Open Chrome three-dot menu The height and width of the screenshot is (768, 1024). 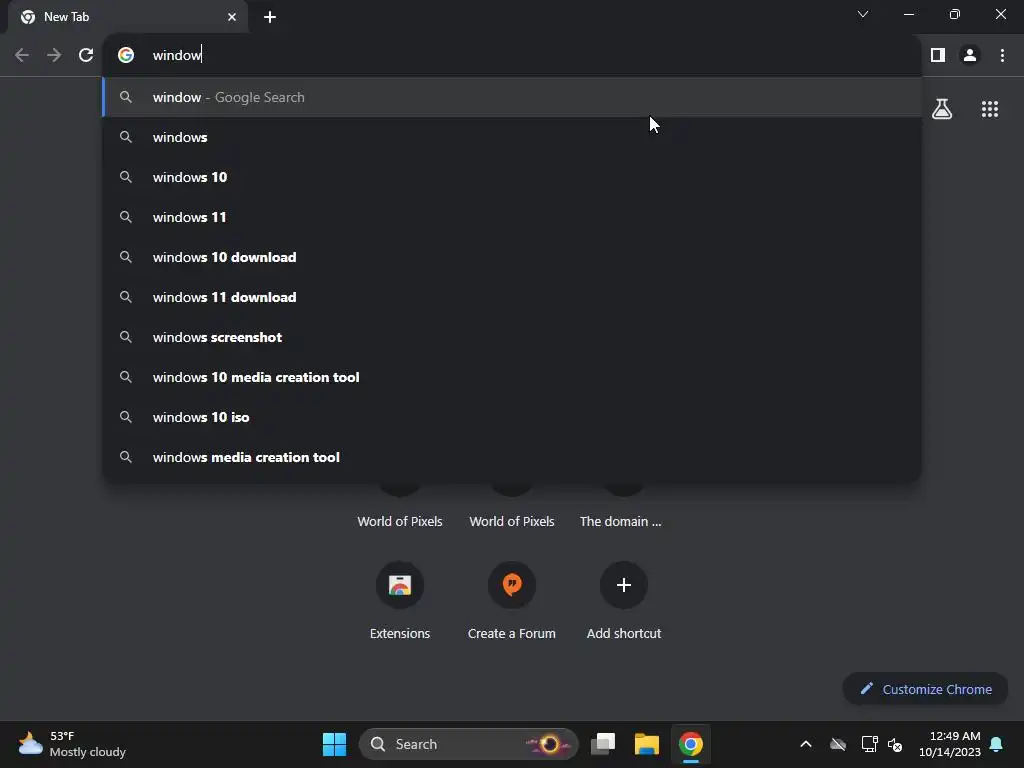[x=1002, y=55]
